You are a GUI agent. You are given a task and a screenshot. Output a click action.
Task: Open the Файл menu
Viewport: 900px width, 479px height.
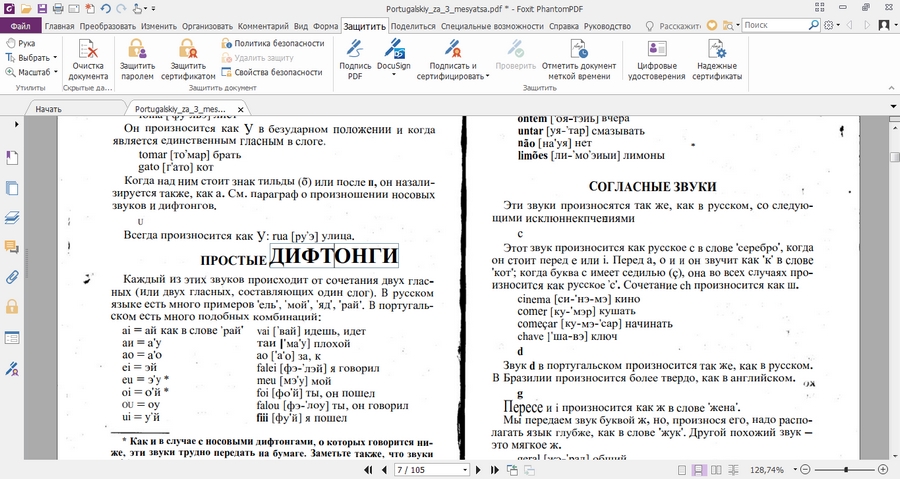pyautogui.click(x=20, y=25)
